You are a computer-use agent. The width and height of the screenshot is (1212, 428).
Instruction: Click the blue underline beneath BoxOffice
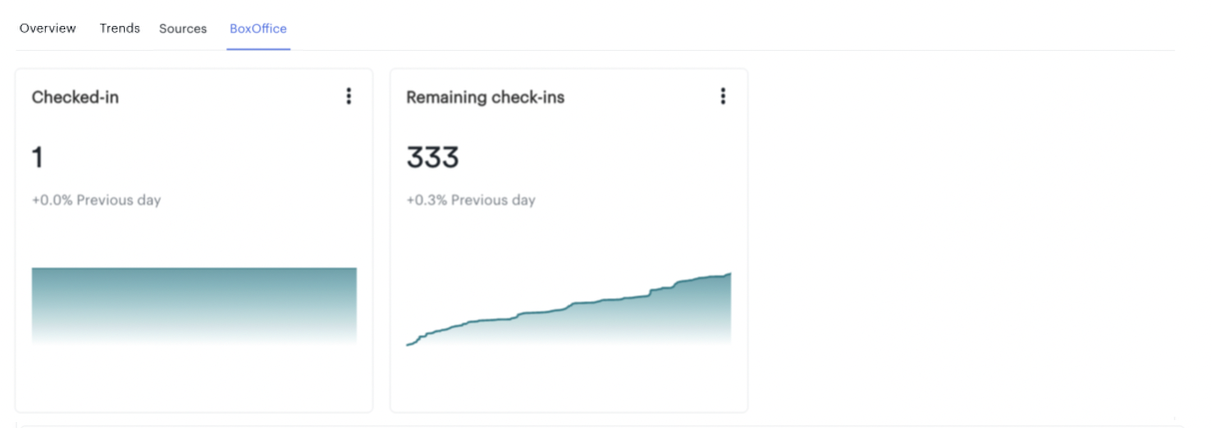pos(258,49)
